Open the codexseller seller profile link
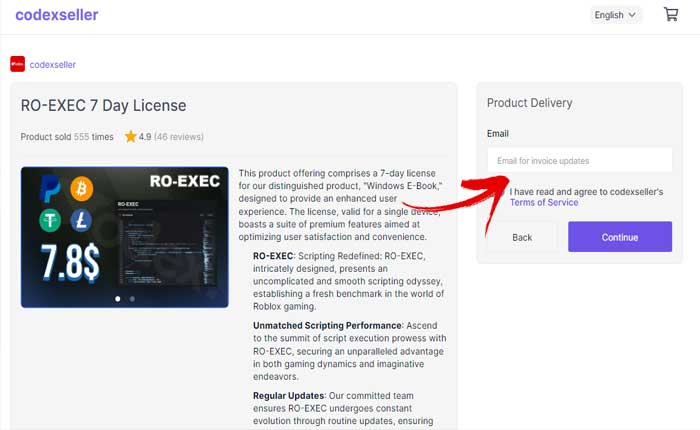The image size is (700, 430). click(52, 64)
